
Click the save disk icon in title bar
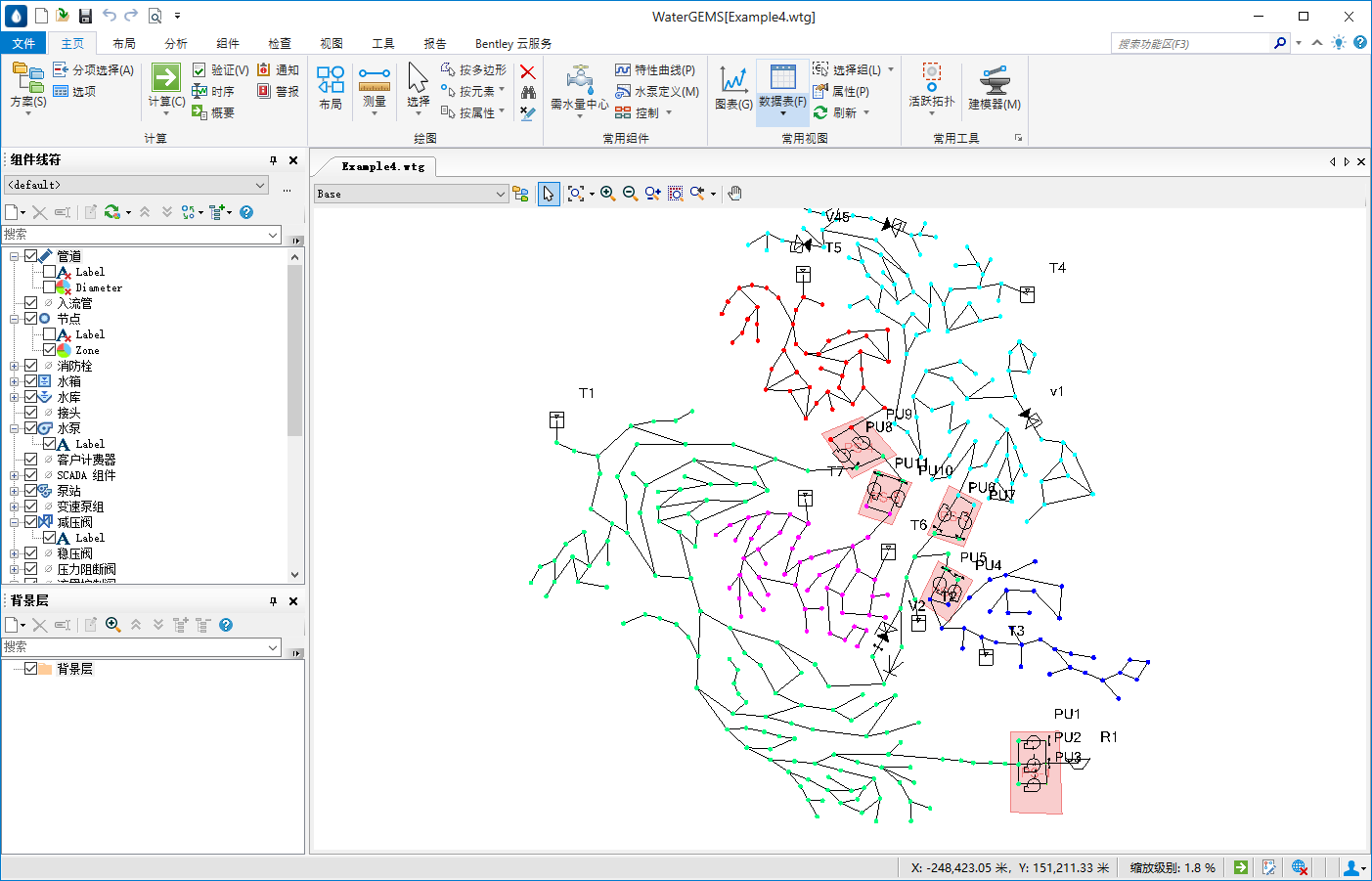85,16
